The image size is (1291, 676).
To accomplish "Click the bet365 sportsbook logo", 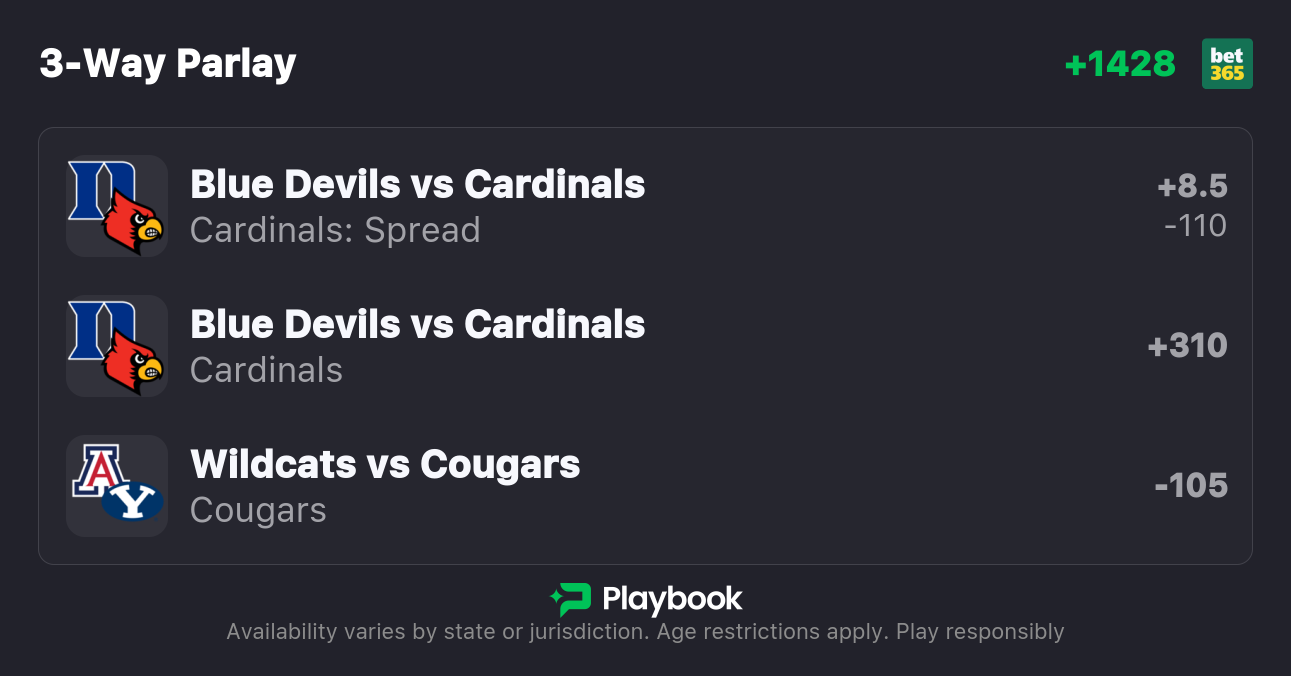I will click(1227, 64).
